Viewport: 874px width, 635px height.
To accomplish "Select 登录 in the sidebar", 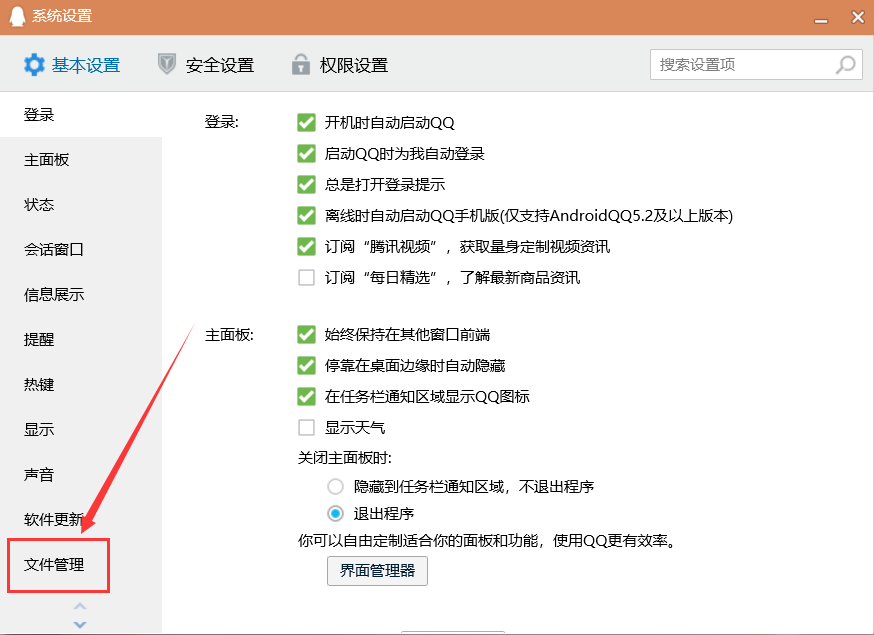I will tap(81, 114).
